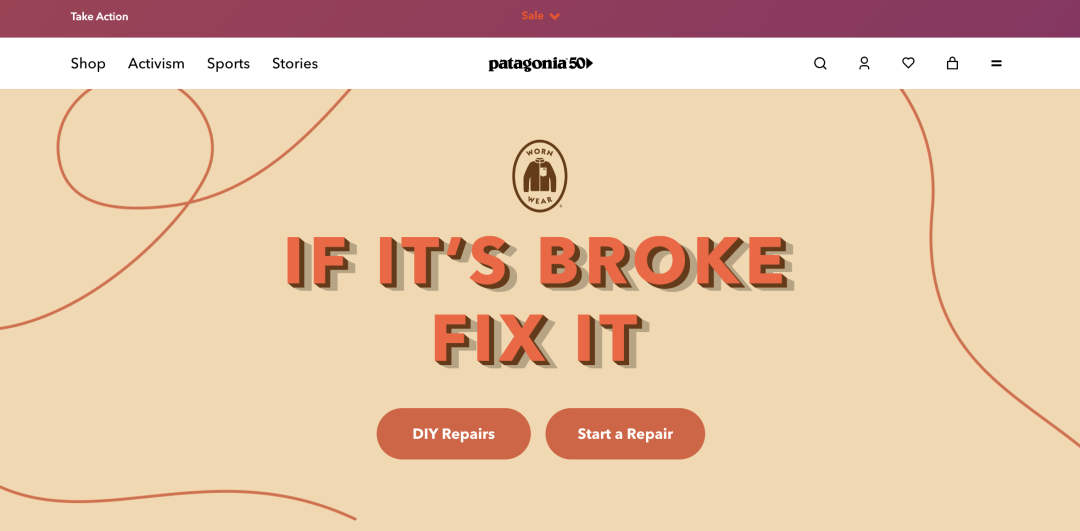Open the hamburger menu icon
This screenshot has height=531, width=1080.
[996, 63]
